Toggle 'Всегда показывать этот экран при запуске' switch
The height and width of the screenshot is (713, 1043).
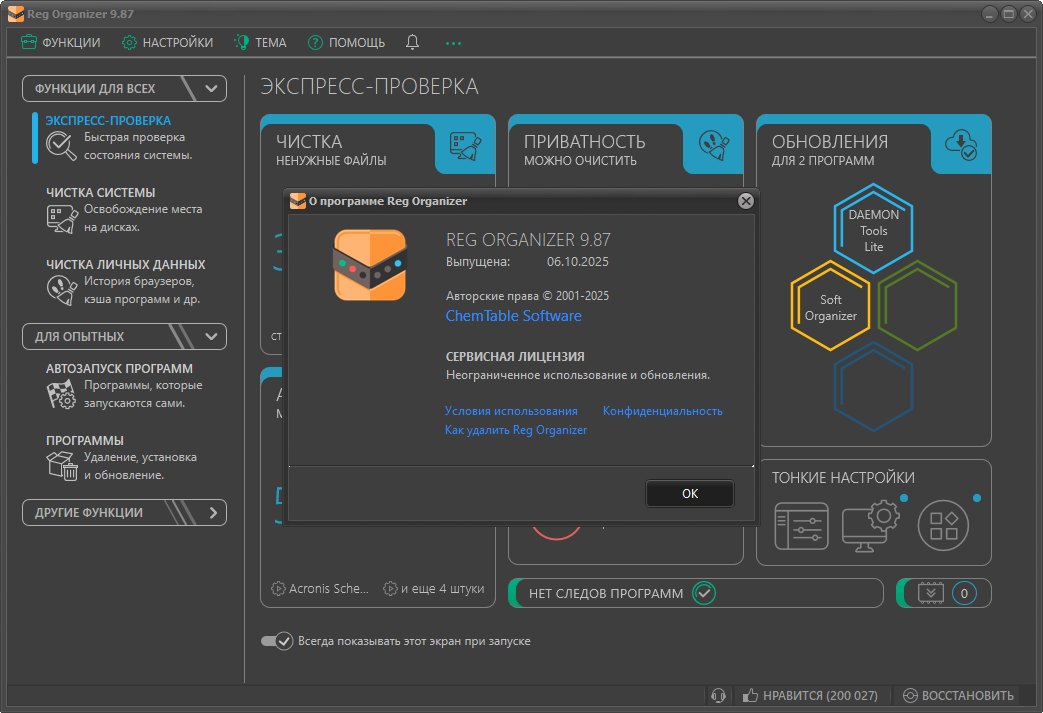pyautogui.click(x=277, y=641)
